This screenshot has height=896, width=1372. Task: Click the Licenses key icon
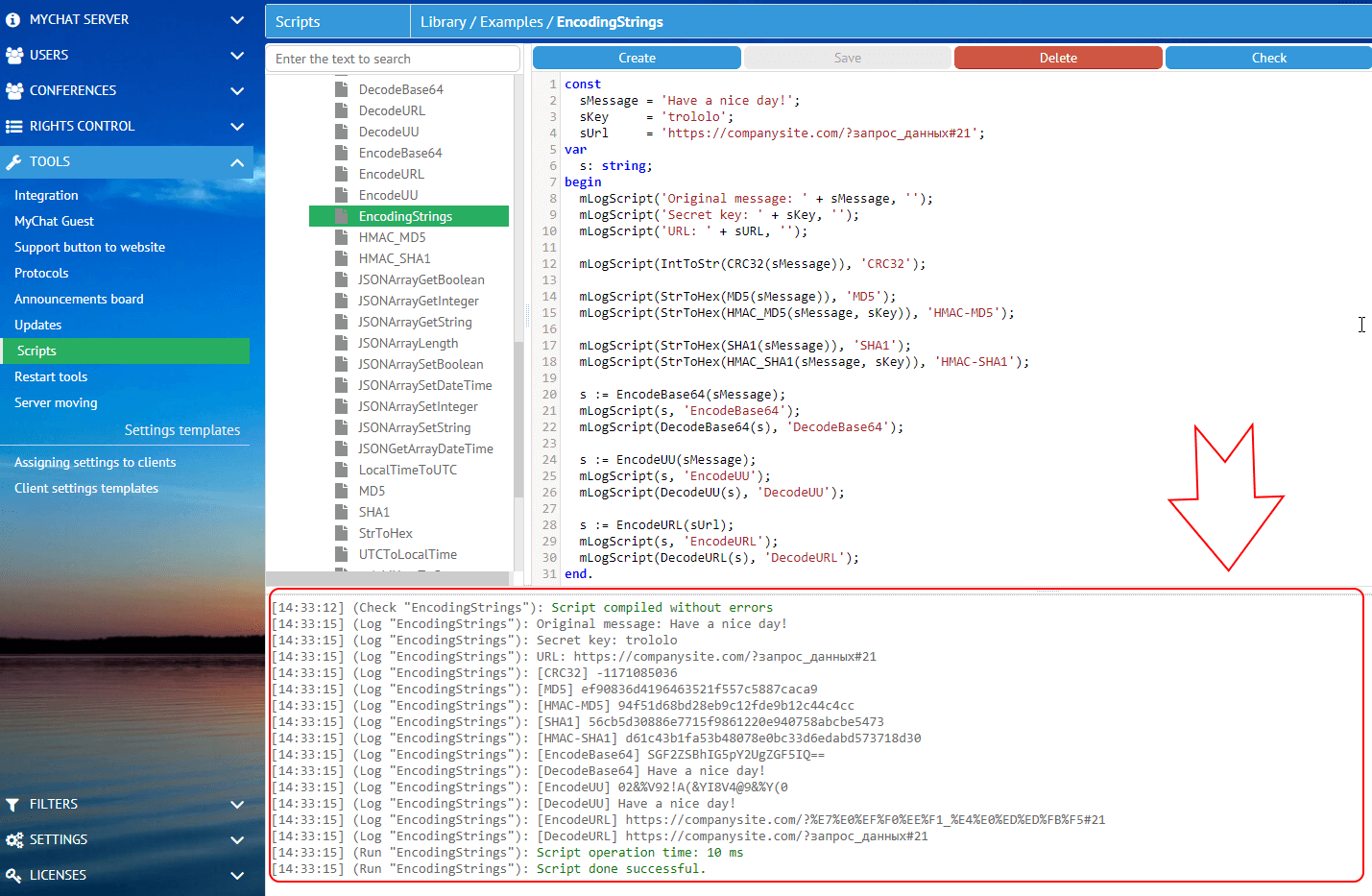[x=13, y=876]
